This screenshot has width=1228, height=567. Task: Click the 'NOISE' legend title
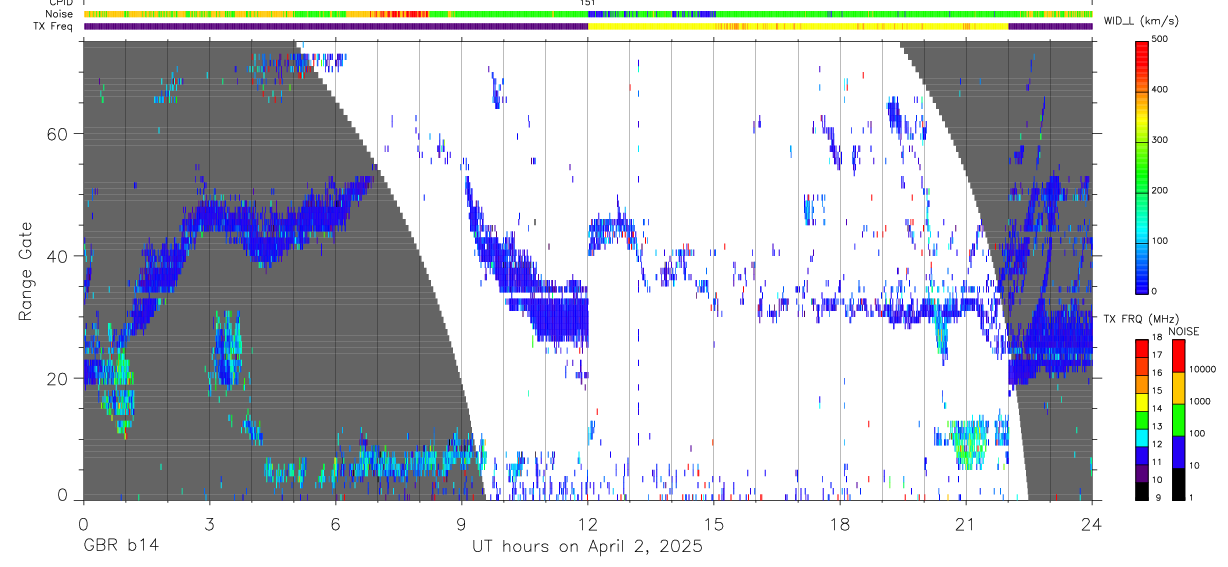[x=1186, y=331]
